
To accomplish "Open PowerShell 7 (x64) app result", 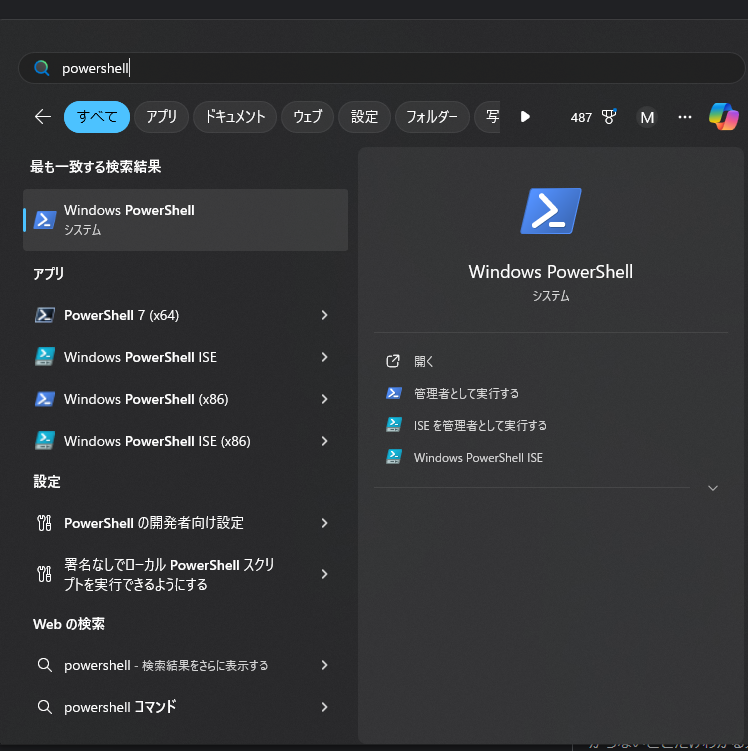I will tap(185, 315).
